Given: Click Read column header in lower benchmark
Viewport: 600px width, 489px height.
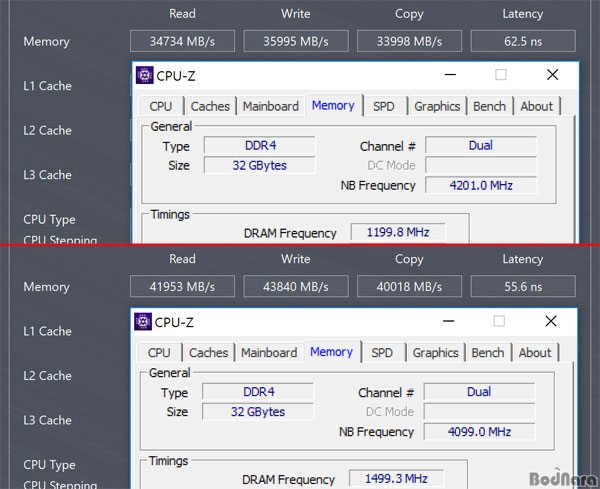Looking at the screenshot, I should tap(182, 259).
